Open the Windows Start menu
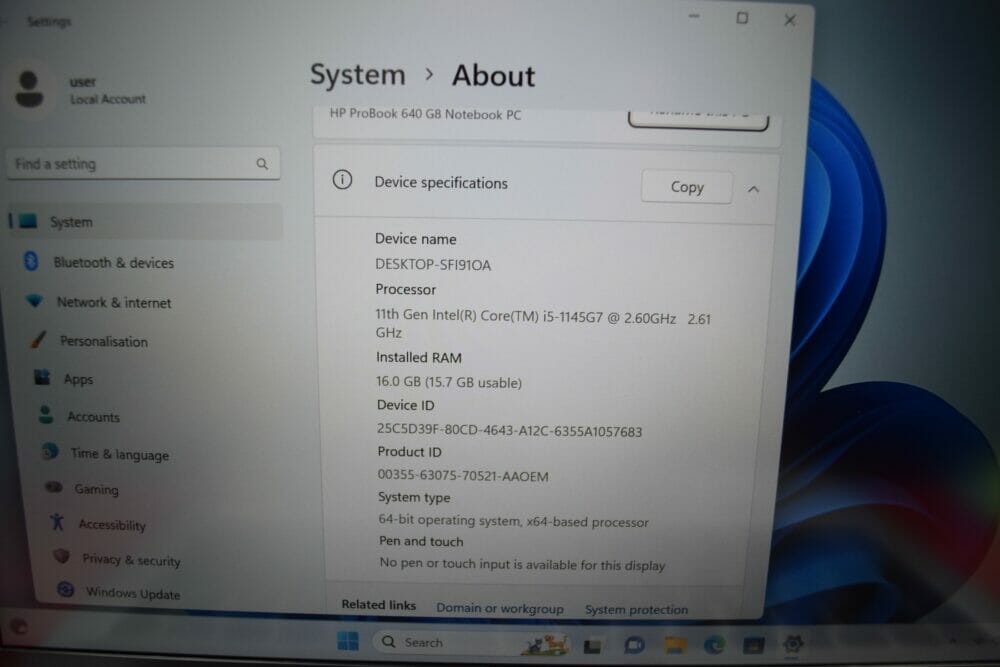Viewport: 1000px width, 667px height. (348, 641)
